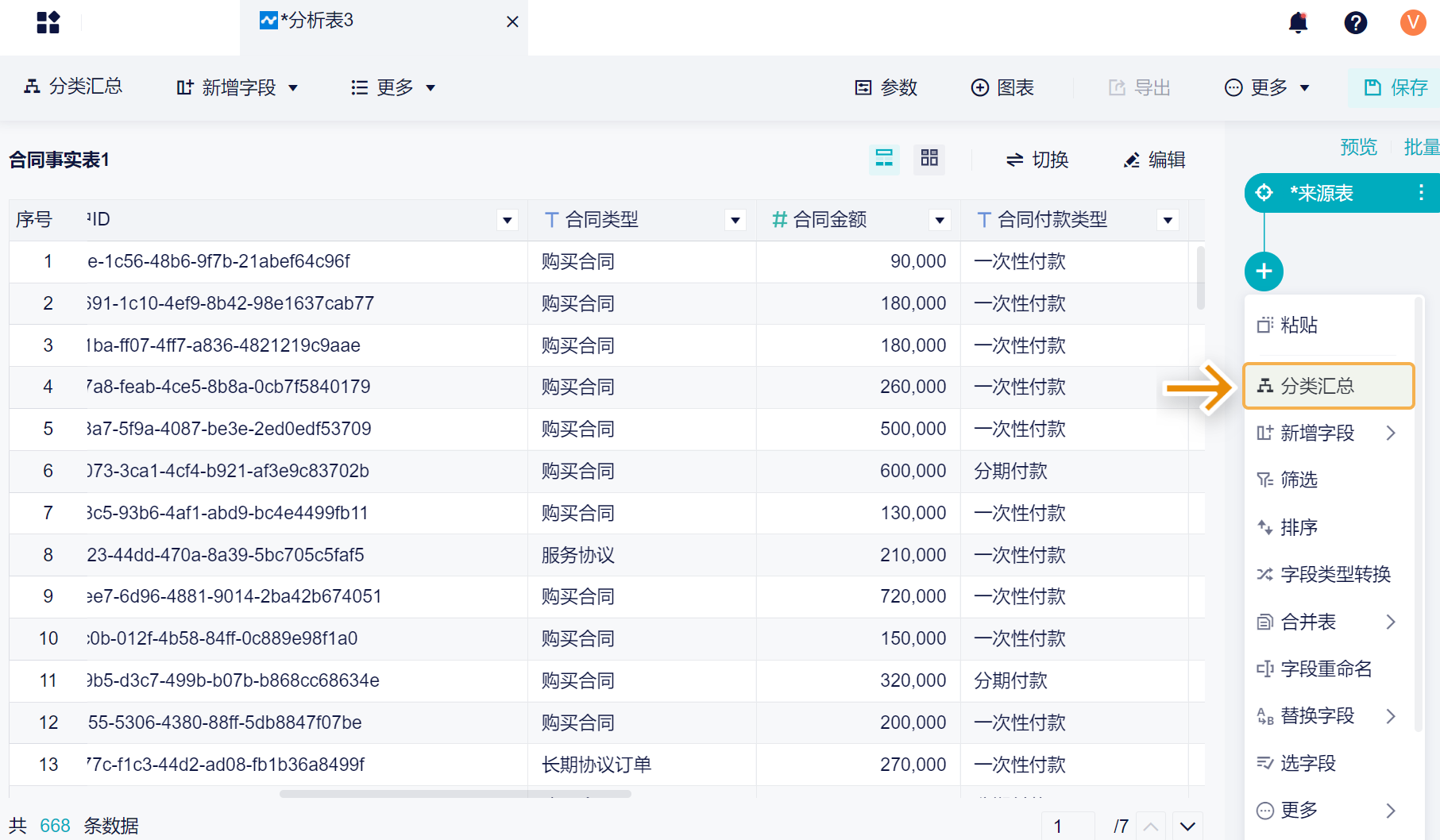The image size is (1440, 840).
Task: Select 分类汇总 in the step menu
Action: pos(1328,386)
